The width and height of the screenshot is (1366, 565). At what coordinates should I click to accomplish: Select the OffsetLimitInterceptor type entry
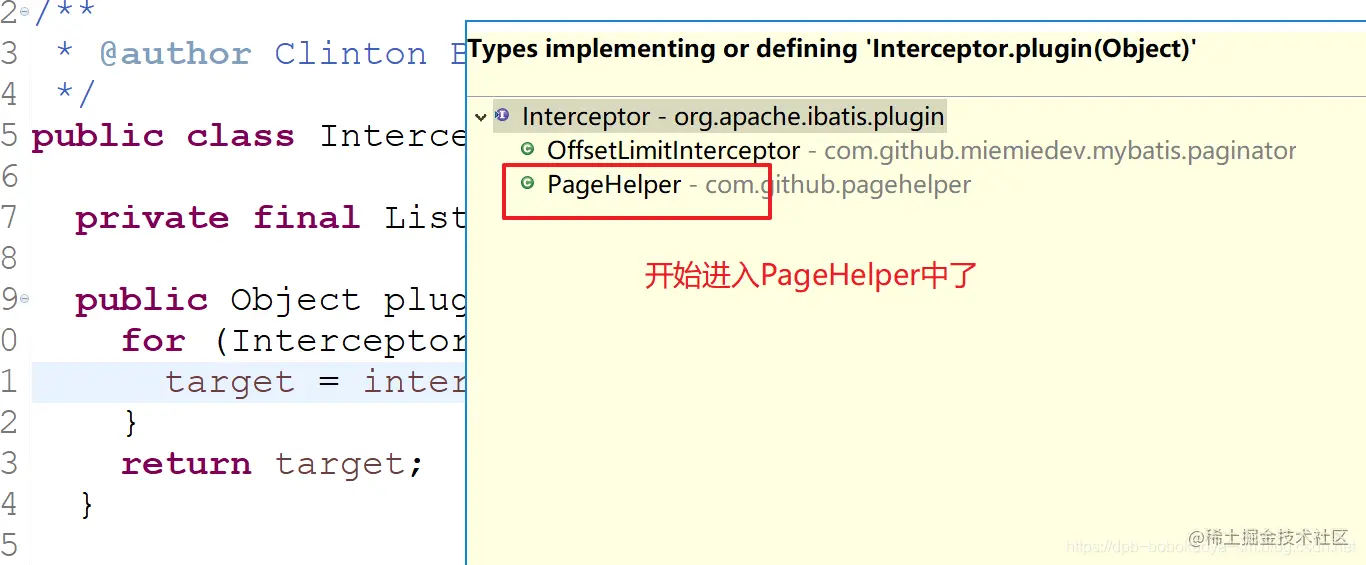click(x=921, y=151)
